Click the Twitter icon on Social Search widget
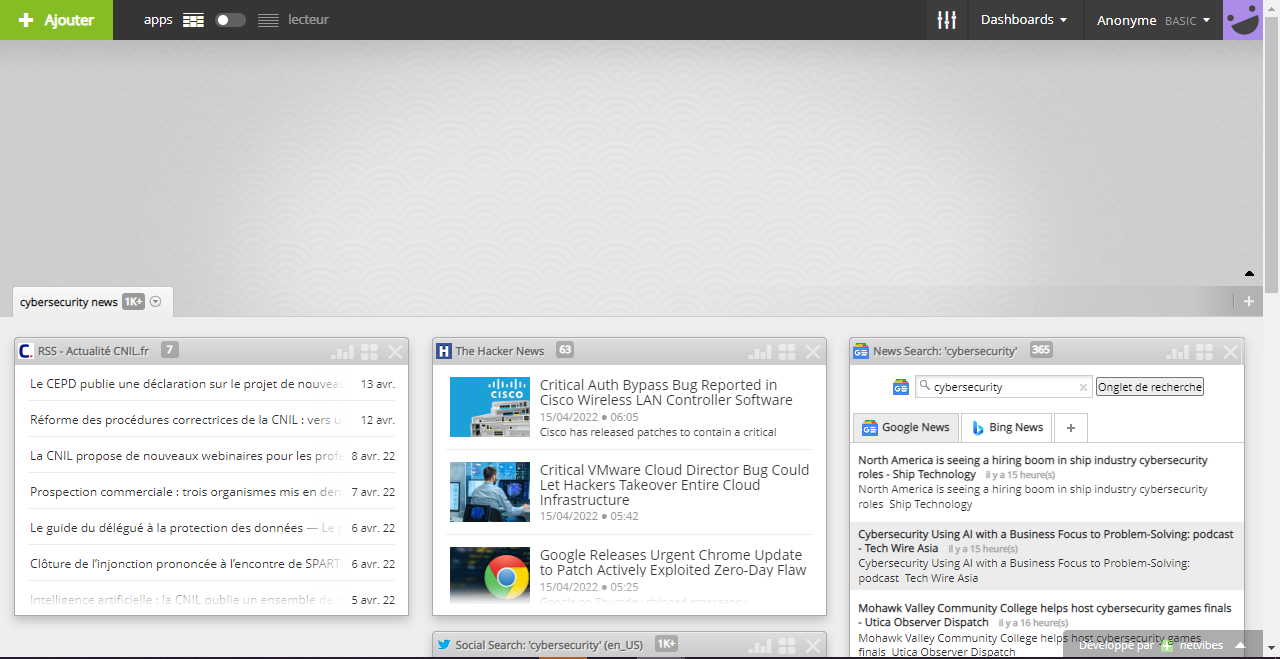 pos(444,645)
